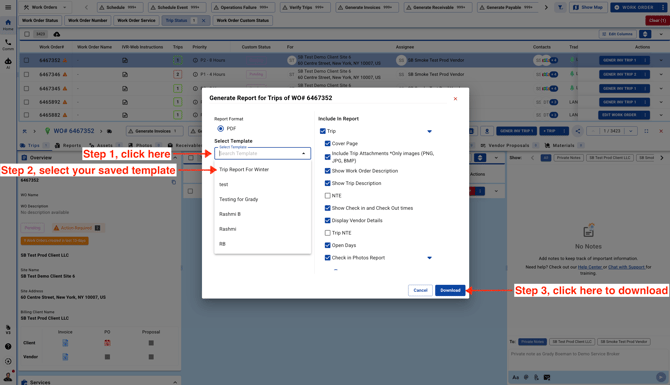Enable the Trip NTE checkbox
This screenshot has height=385, width=670.
pyautogui.click(x=327, y=233)
